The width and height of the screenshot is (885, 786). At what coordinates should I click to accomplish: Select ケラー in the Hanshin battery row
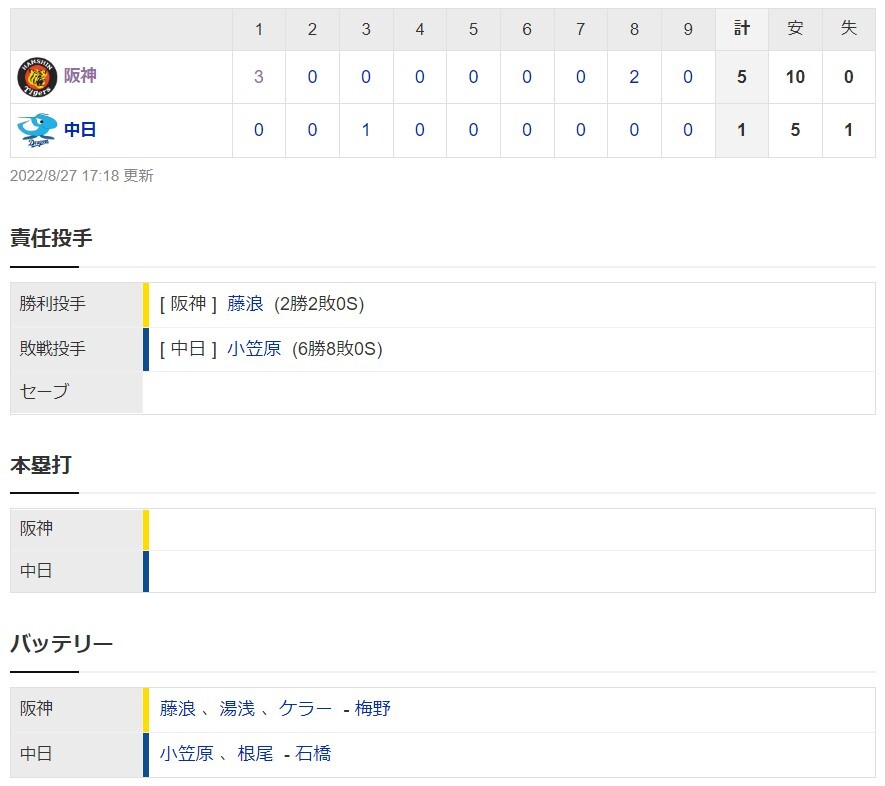tap(305, 709)
